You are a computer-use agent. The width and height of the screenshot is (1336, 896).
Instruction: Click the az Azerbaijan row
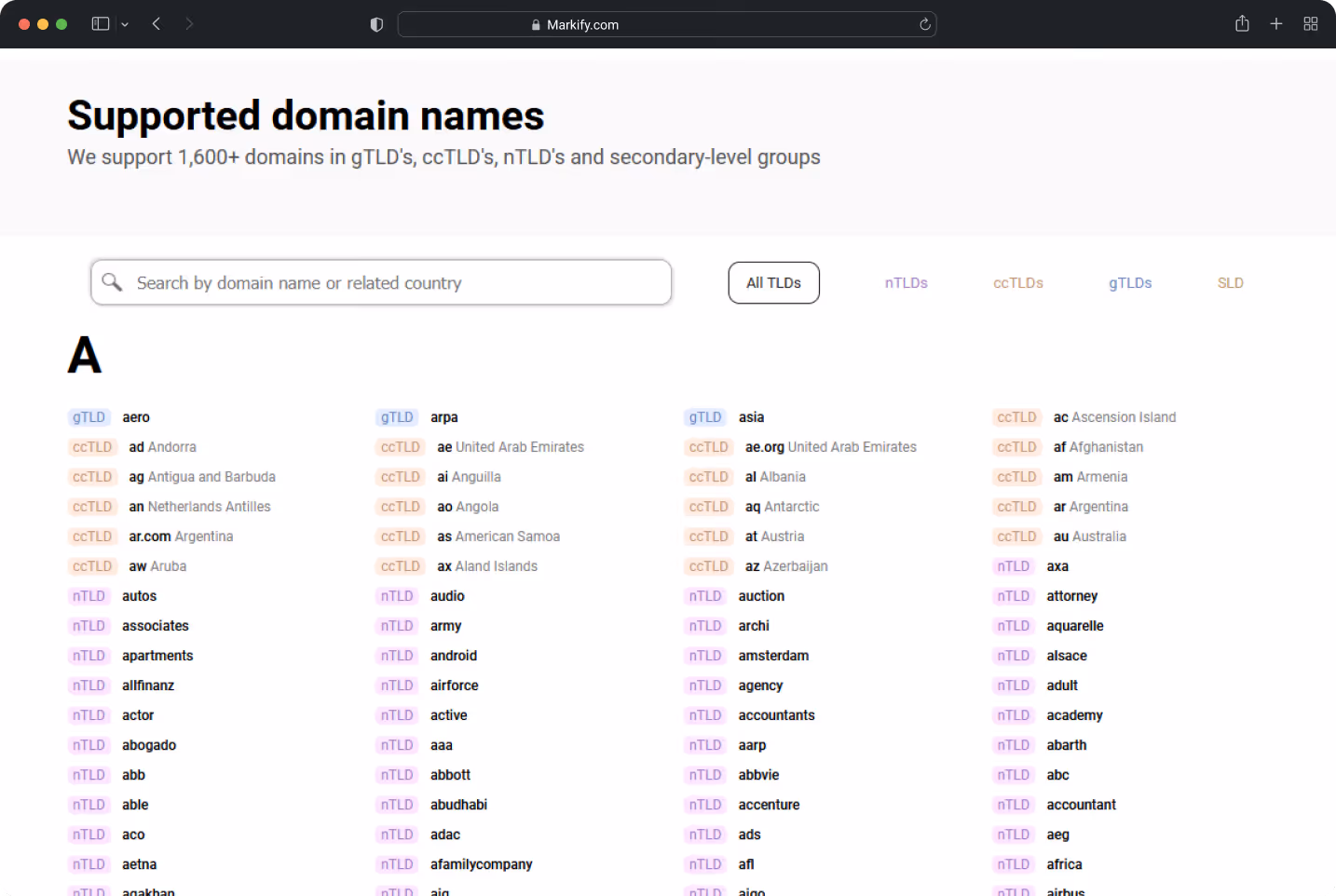pyautogui.click(x=757, y=566)
